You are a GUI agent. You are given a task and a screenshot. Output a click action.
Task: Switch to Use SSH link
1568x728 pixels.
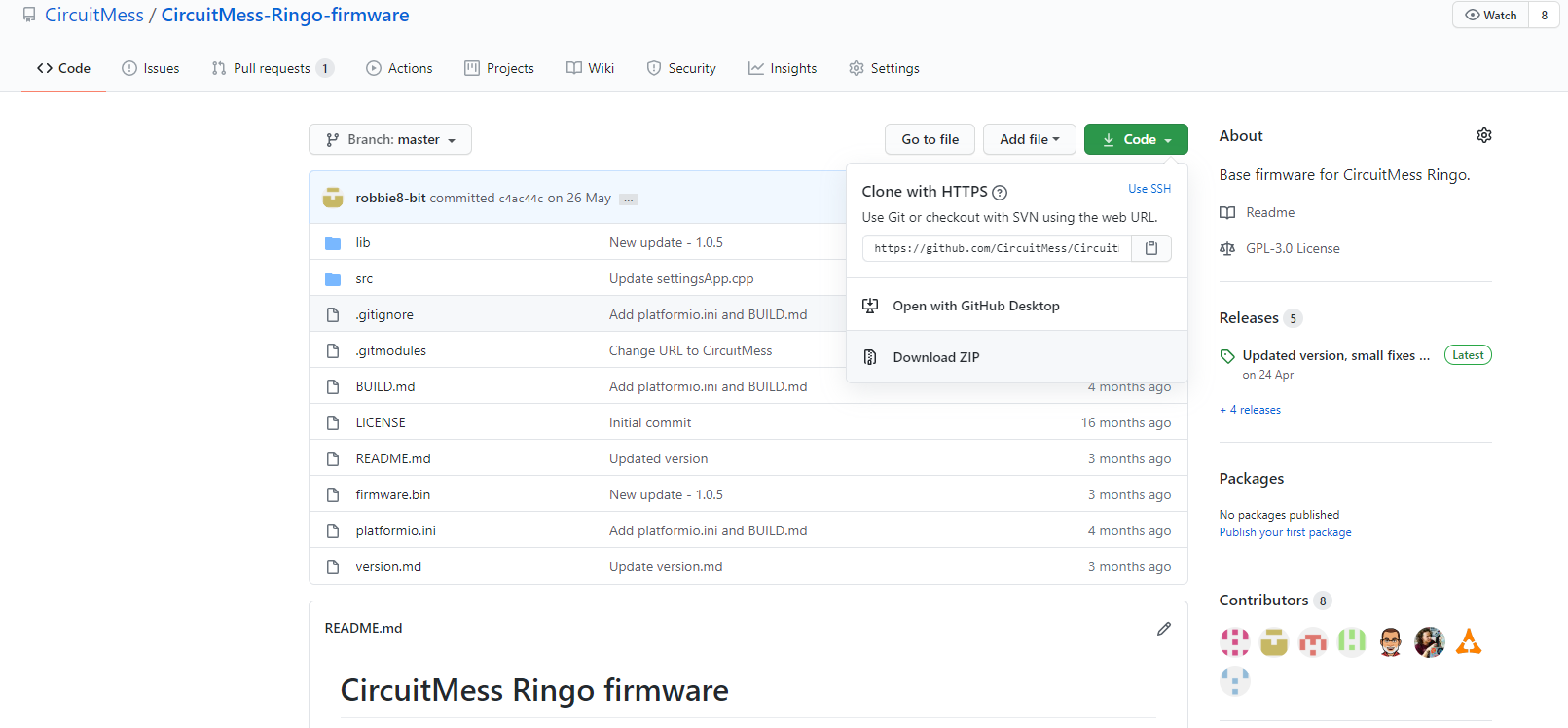1149,189
